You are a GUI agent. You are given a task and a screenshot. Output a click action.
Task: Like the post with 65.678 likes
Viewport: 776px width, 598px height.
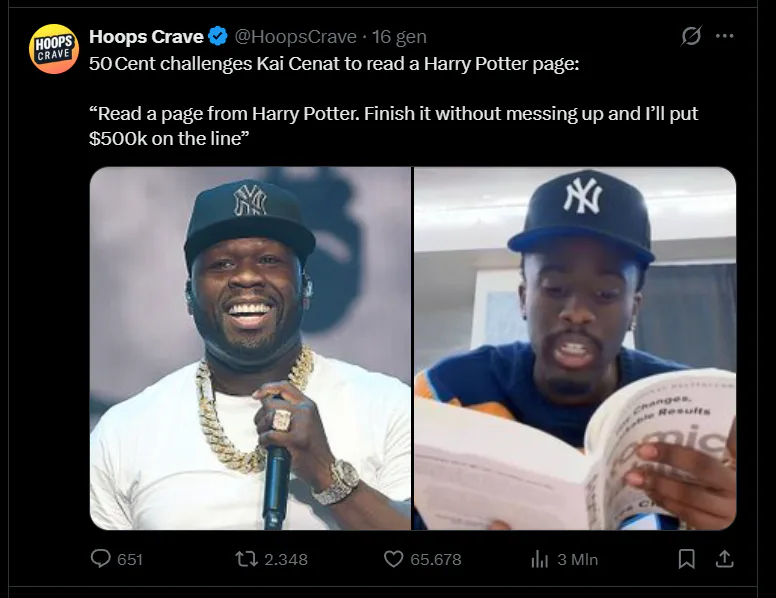tap(393, 559)
